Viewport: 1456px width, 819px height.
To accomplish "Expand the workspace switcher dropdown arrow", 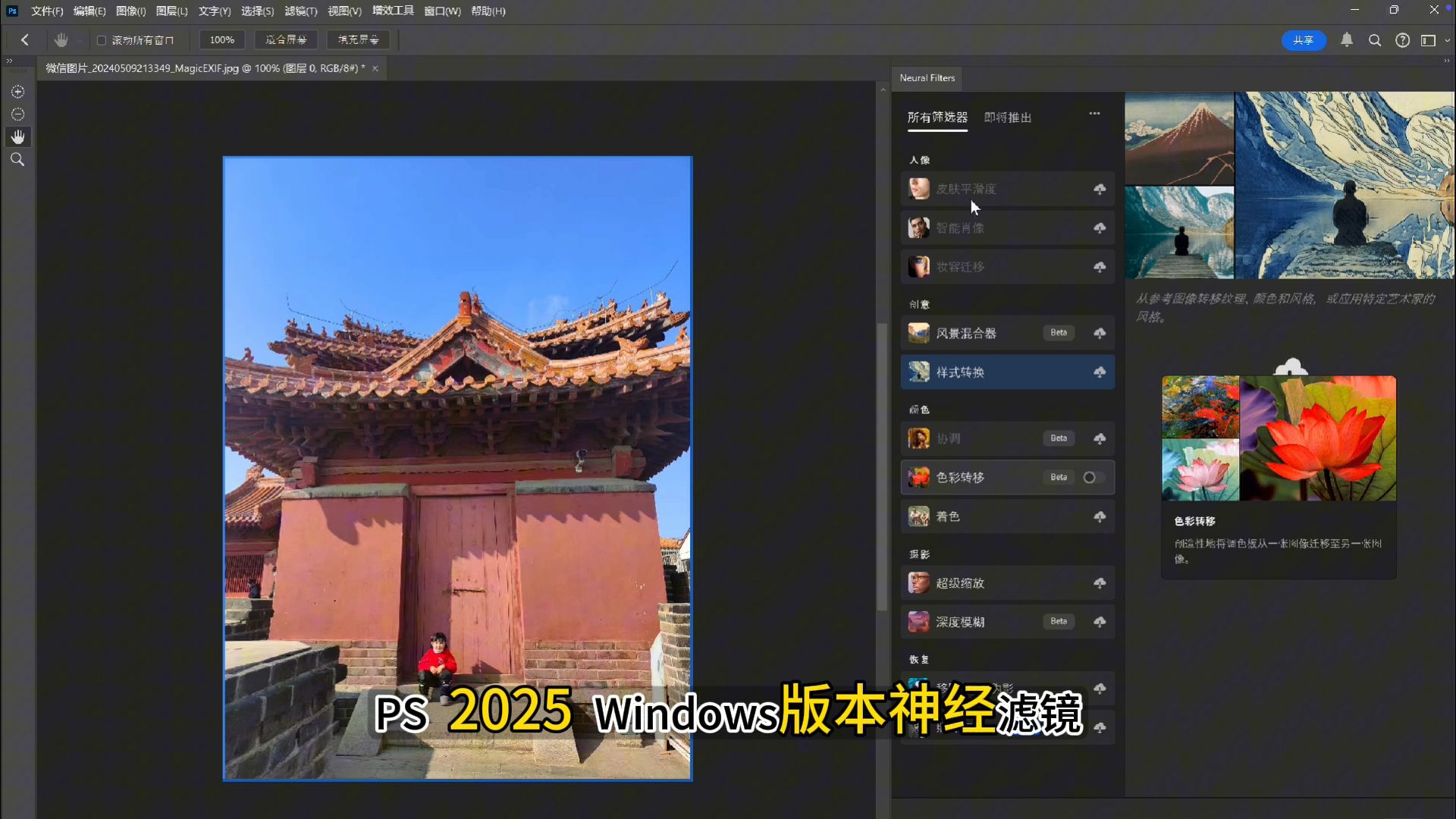I will point(1447,40).
